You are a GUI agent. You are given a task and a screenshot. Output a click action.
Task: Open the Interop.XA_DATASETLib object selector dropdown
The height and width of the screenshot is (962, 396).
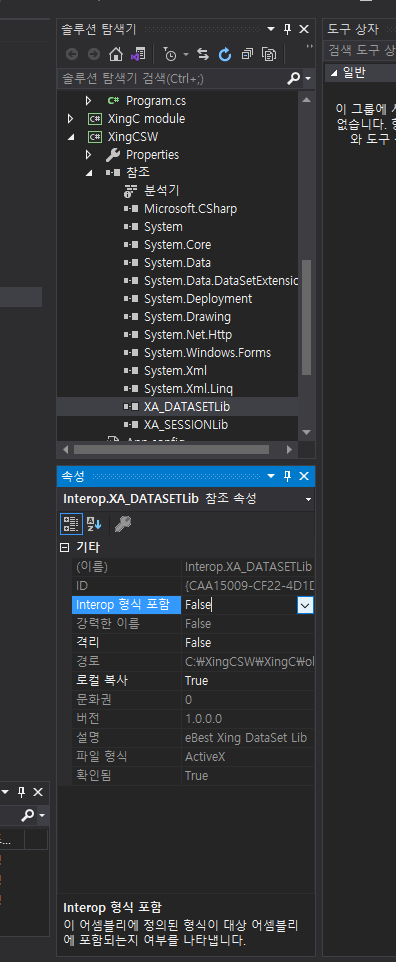point(308,499)
